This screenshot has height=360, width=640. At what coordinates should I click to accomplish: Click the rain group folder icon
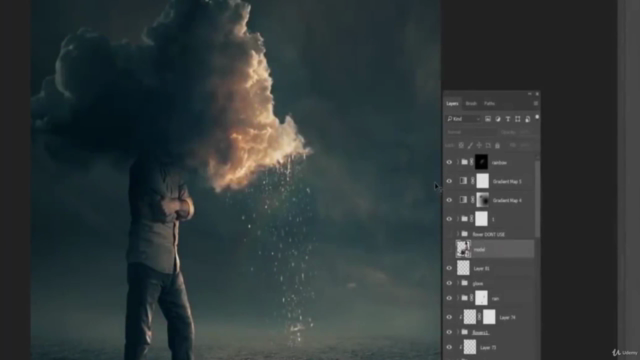pos(464,298)
